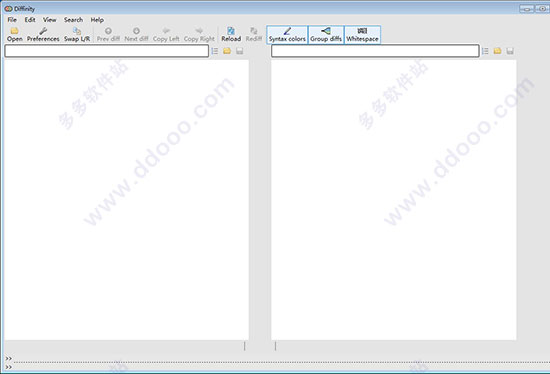
Task: Browse for right file with folder icon
Action: (497, 51)
